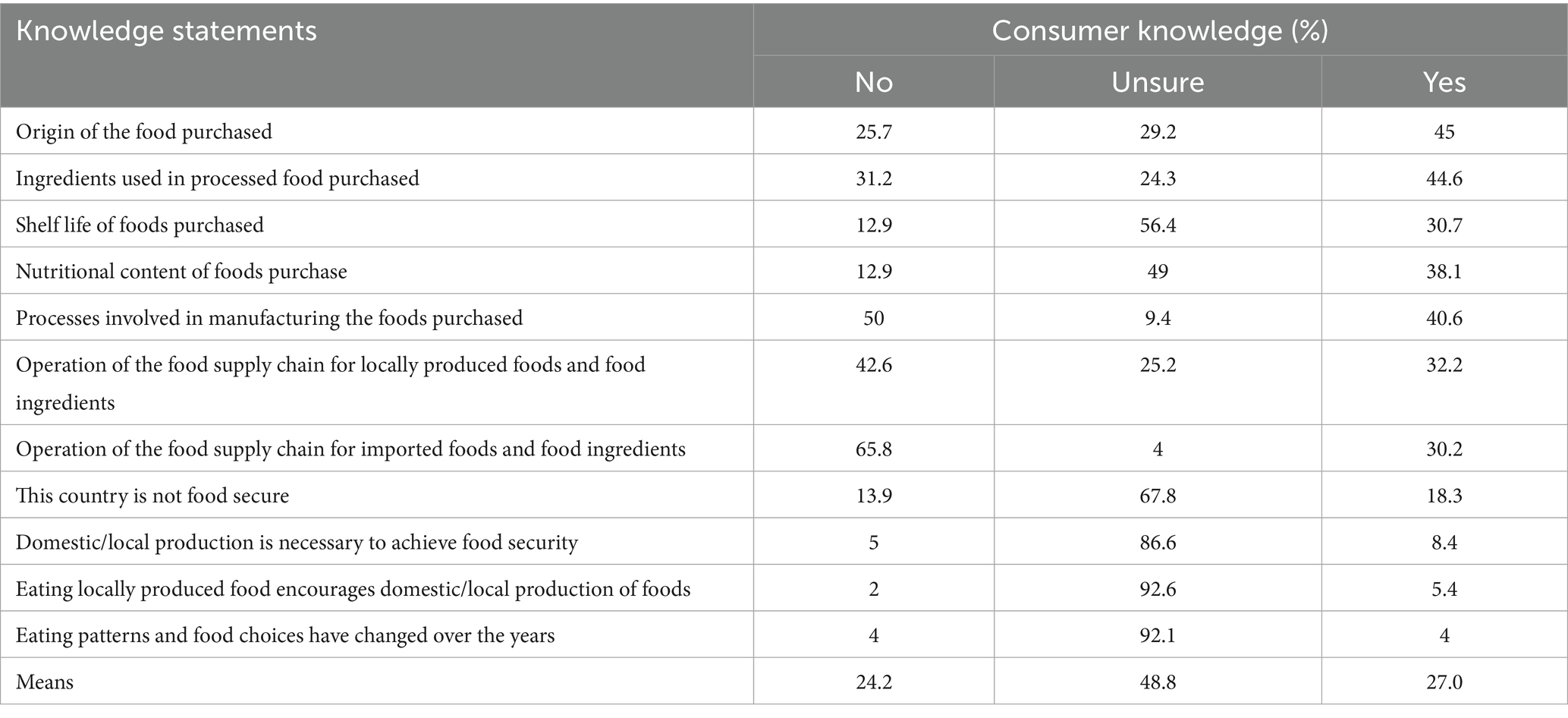Click the "Origin of the food purchased" row label
This screenshot has width=1568, height=718.
coord(144,132)
